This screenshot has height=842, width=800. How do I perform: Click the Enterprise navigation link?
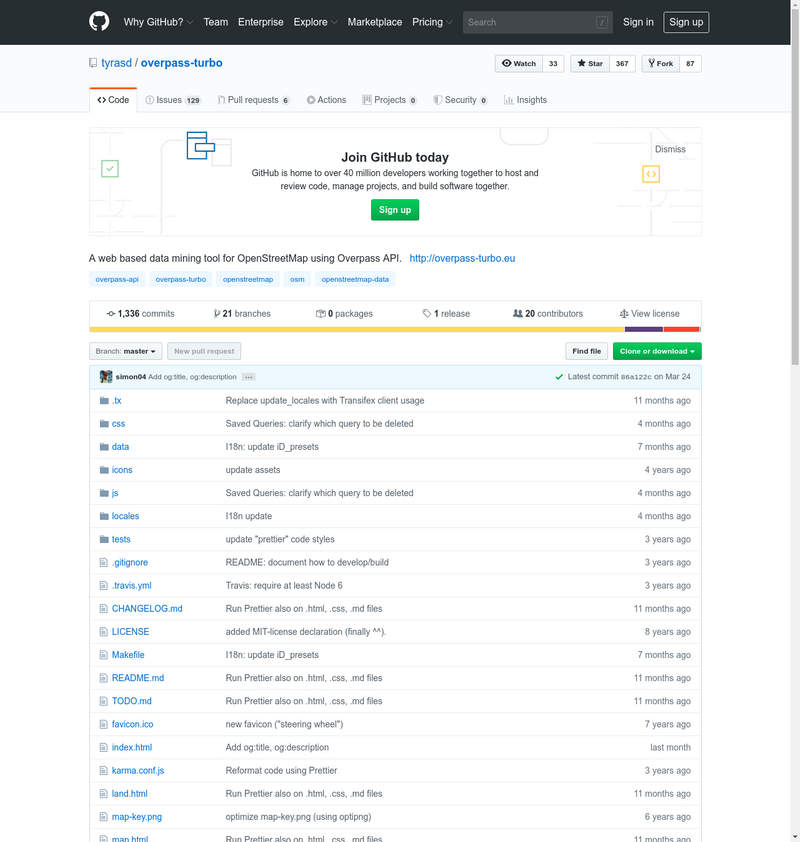[260, 22]
